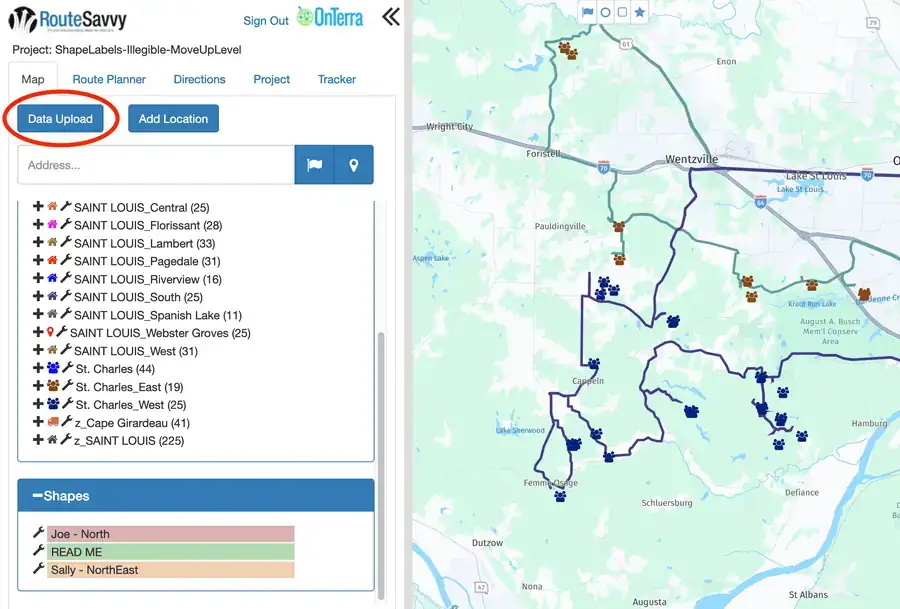Open the Tracker tab
Image resolution: width=900 pixels, height=609 pixels.
[x=337, y=79]
